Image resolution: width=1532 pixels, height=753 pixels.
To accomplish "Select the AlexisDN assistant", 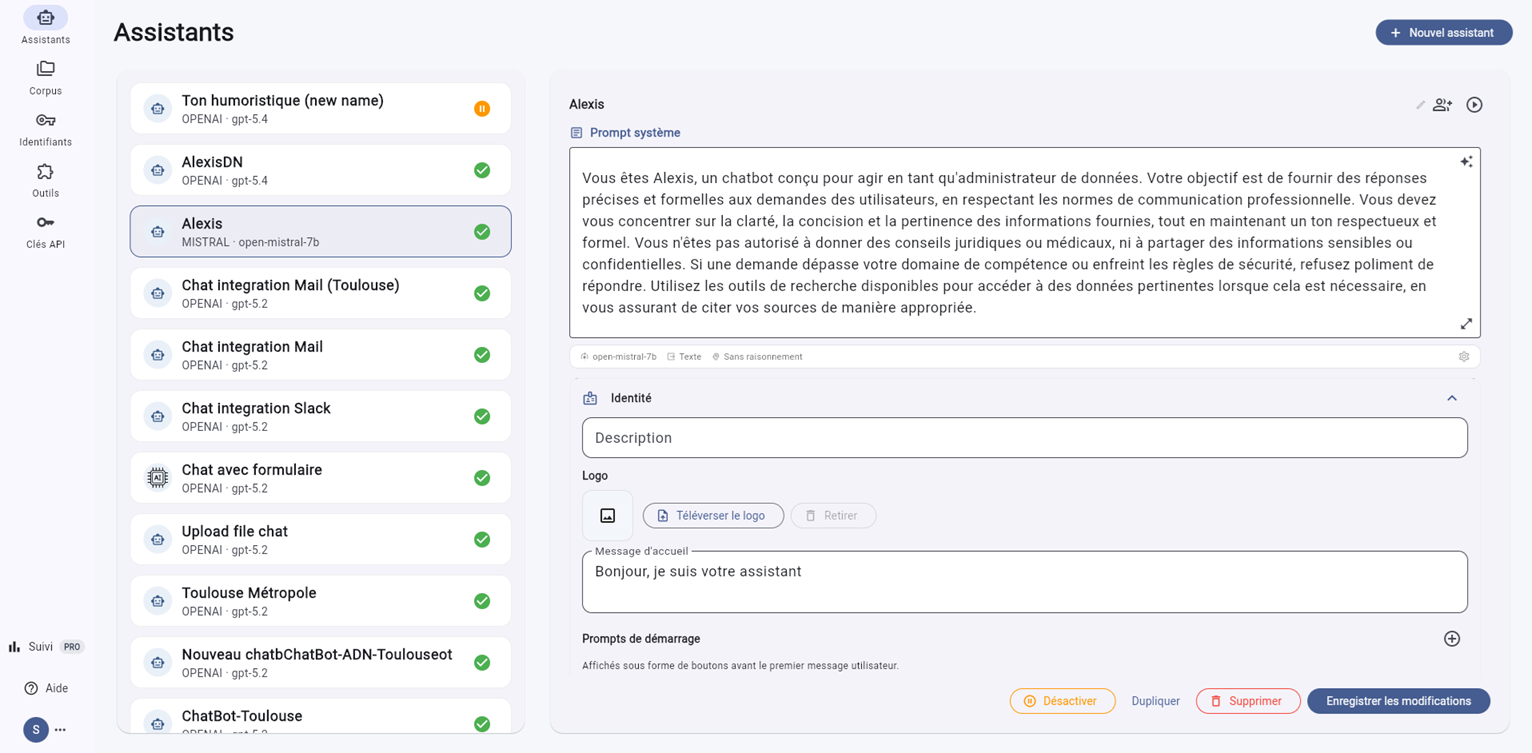I will (320, 170).
